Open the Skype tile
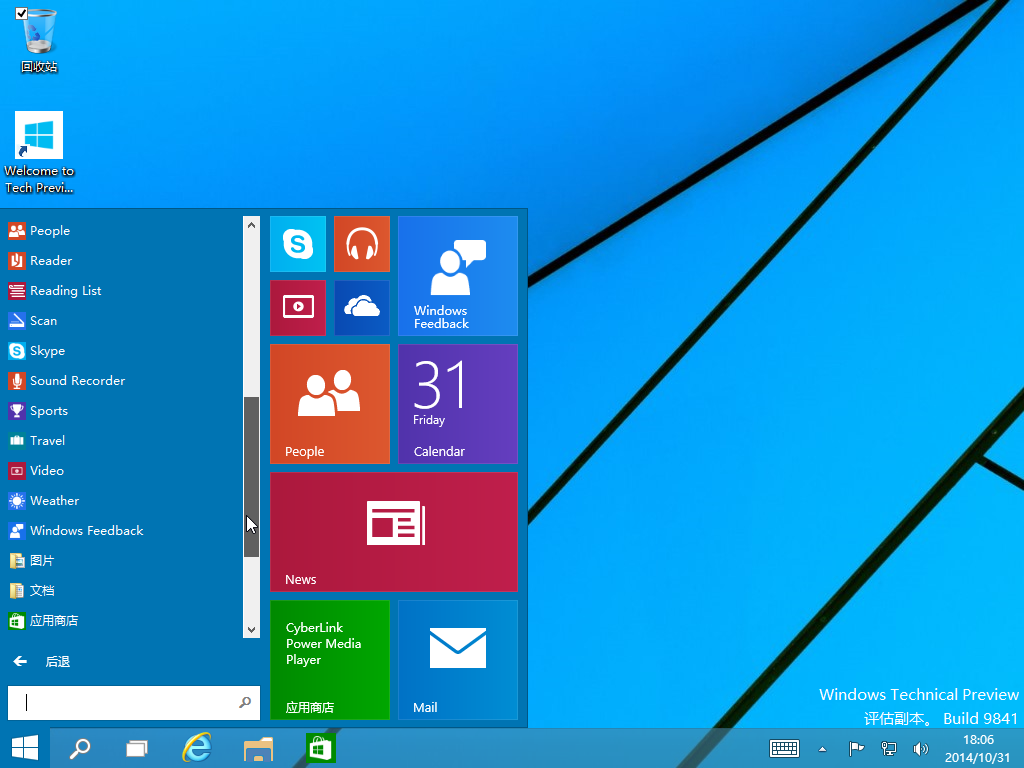 click(x=298, y=244)
